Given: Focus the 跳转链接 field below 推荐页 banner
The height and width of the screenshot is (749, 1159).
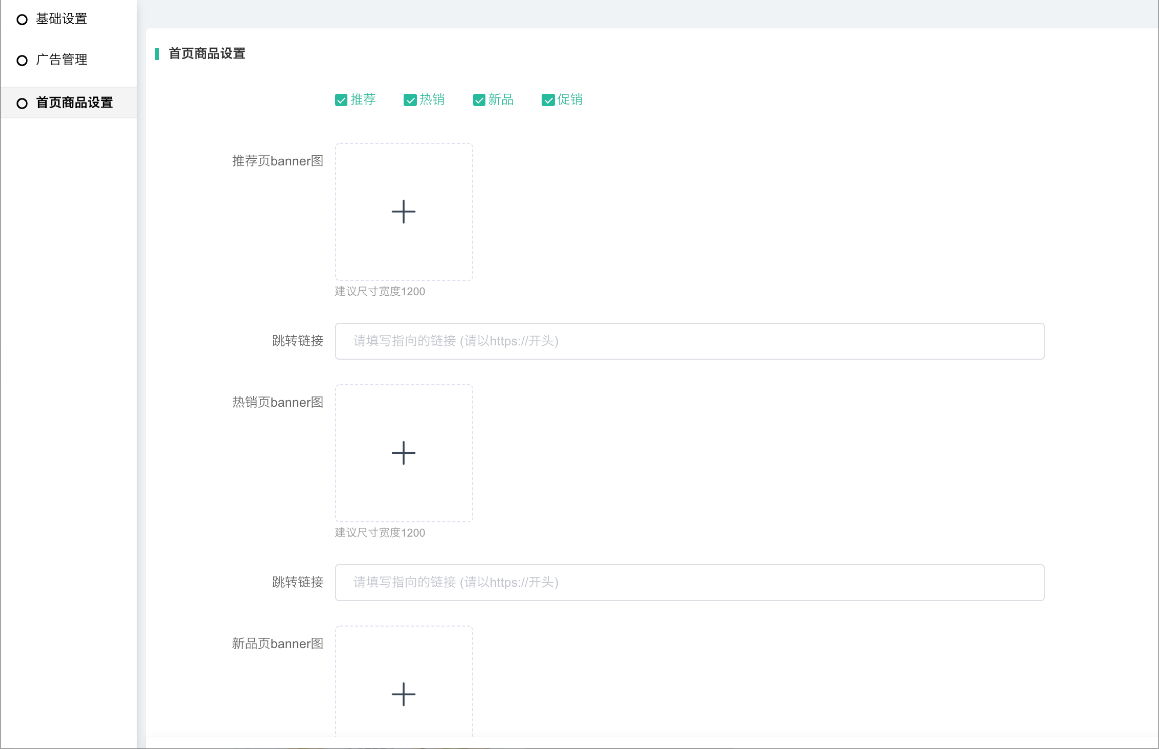Looking at the screenshot, I should (689, 341).
